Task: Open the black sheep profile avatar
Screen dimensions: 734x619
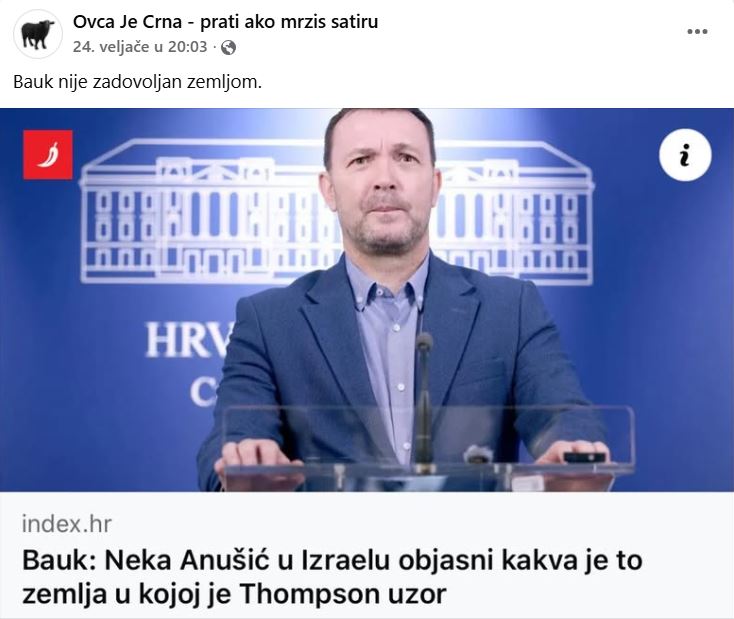Action: point(38,34)
